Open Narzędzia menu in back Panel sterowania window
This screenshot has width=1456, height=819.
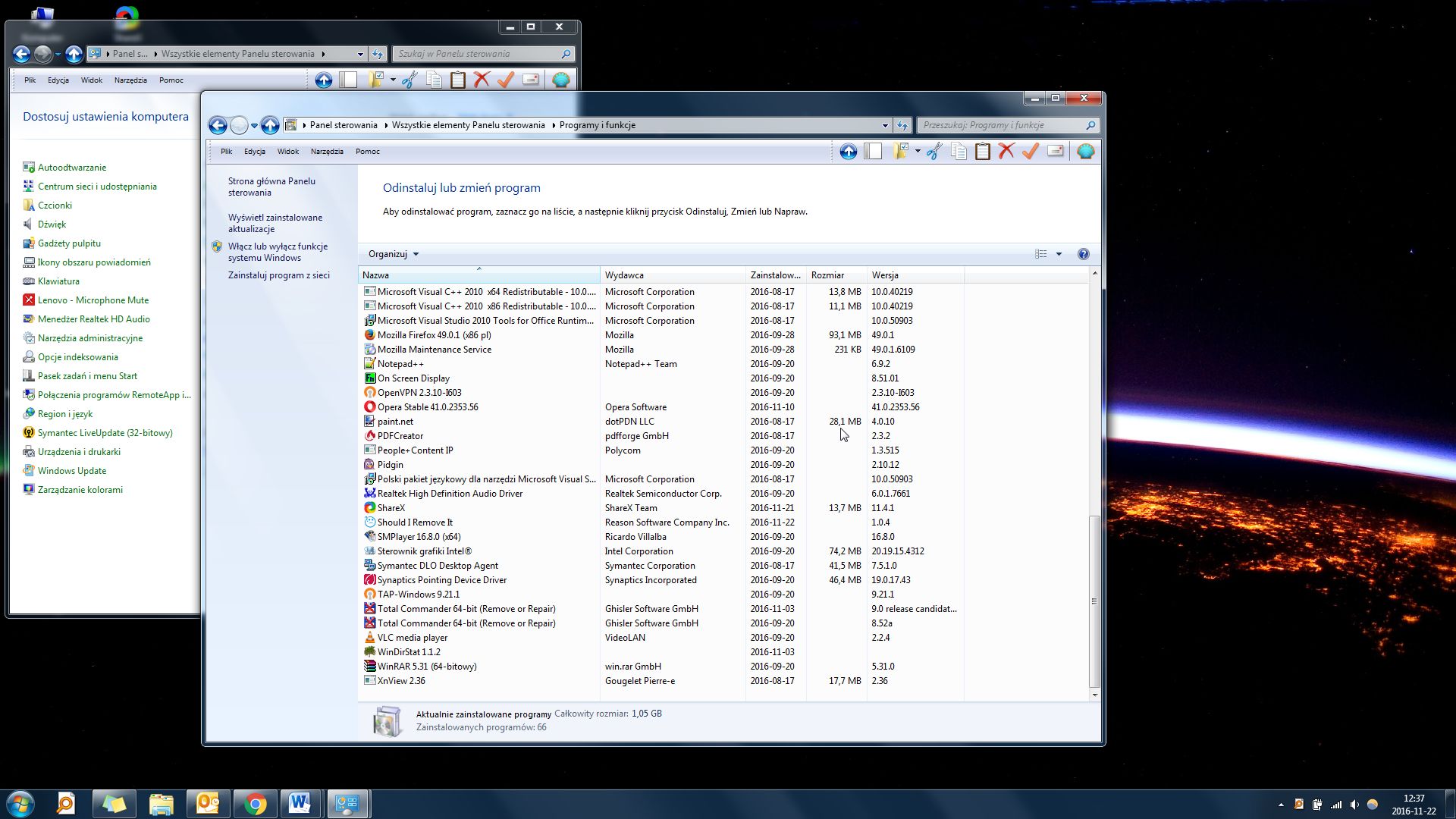pos(130,80)
